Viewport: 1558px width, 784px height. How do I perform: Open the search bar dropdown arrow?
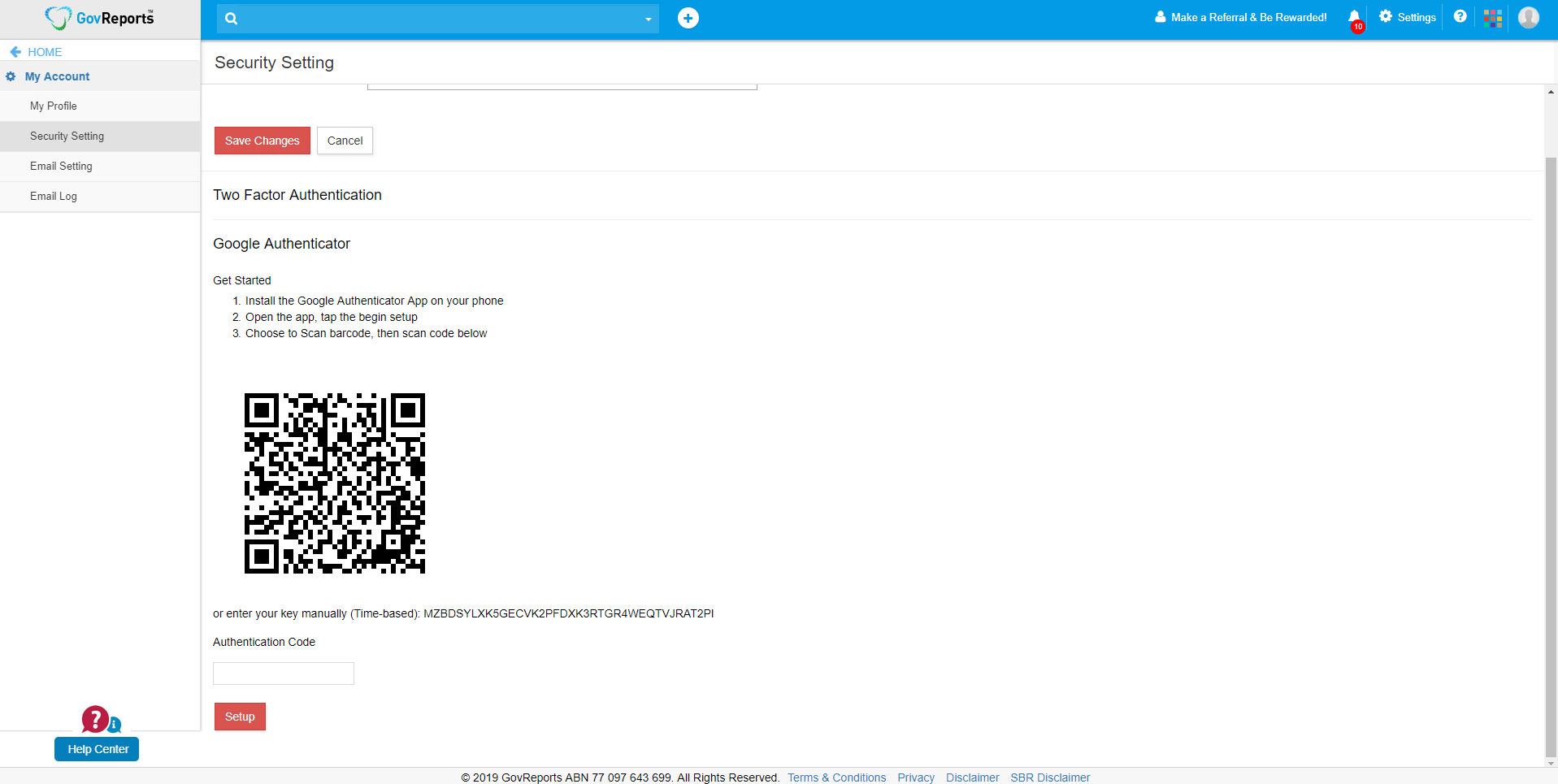point(648,19)
